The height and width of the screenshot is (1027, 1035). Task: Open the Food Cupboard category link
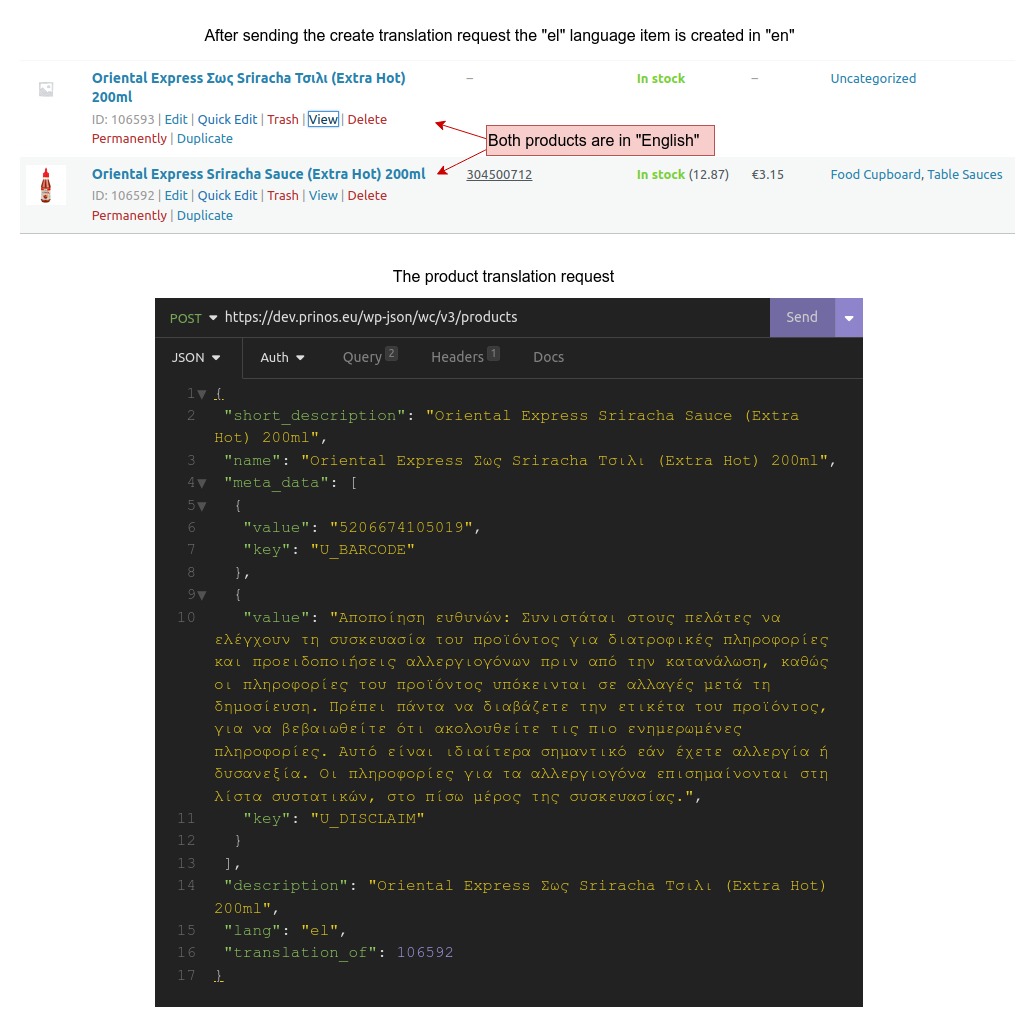pyautogui.click(x=875, y=174)
